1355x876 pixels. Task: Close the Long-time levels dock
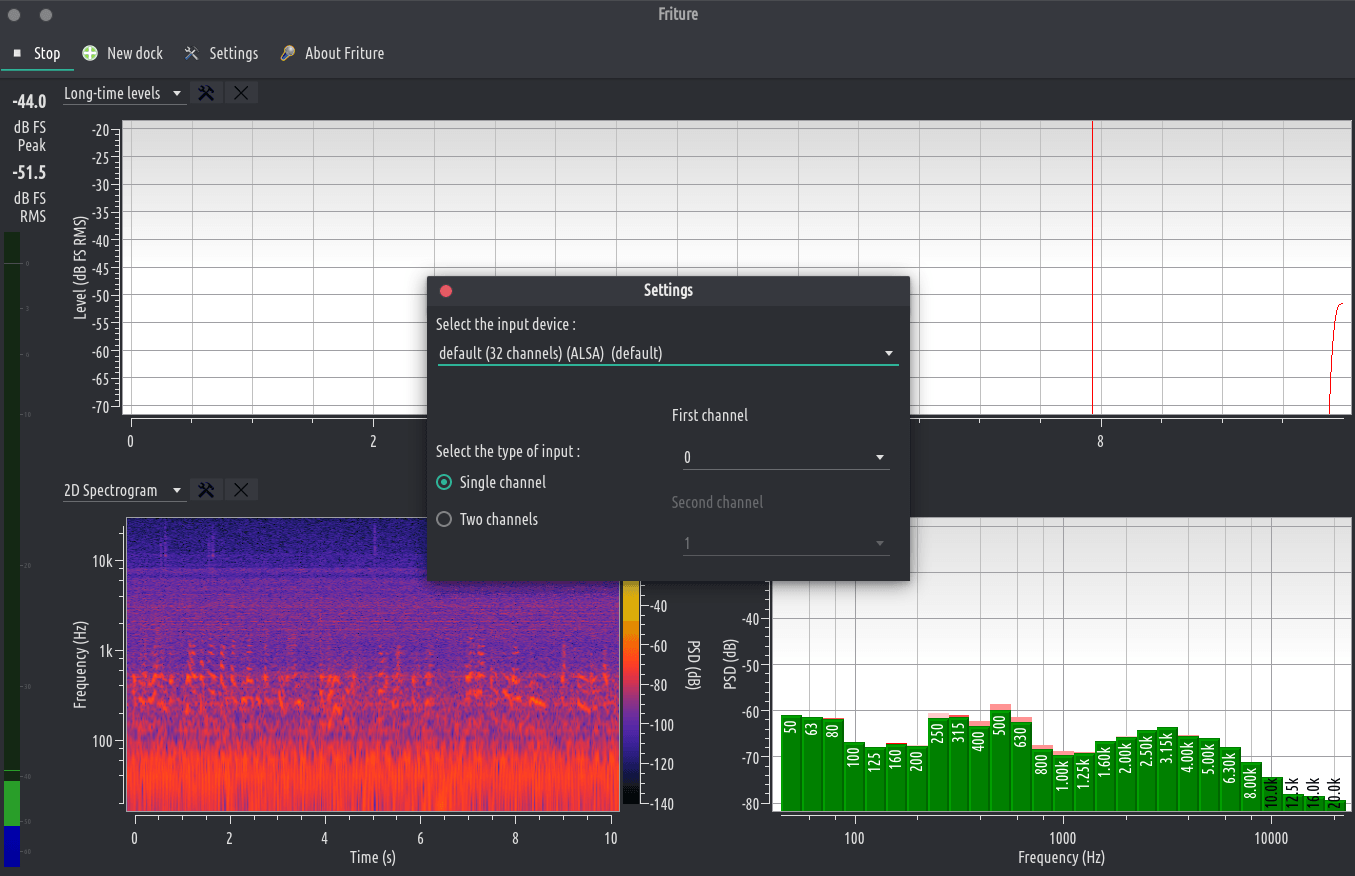[241, 93]
